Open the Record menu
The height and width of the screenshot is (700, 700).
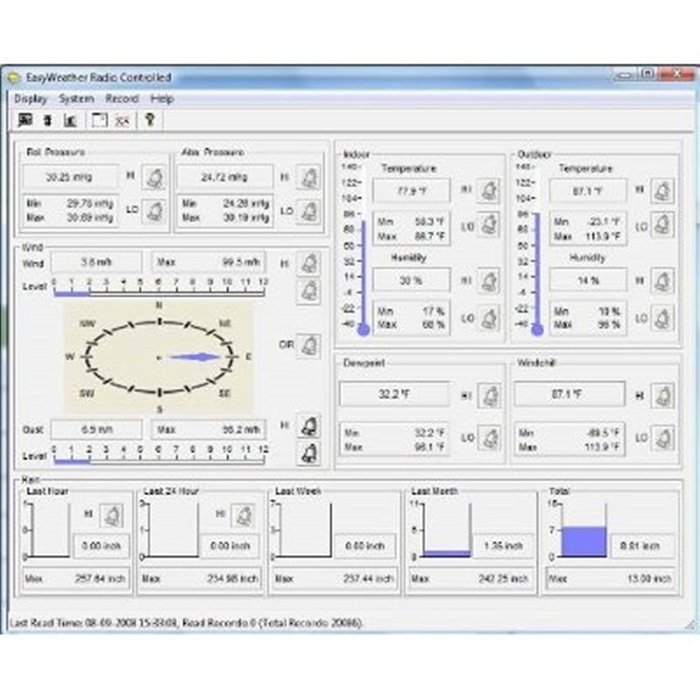coord(122,99)
